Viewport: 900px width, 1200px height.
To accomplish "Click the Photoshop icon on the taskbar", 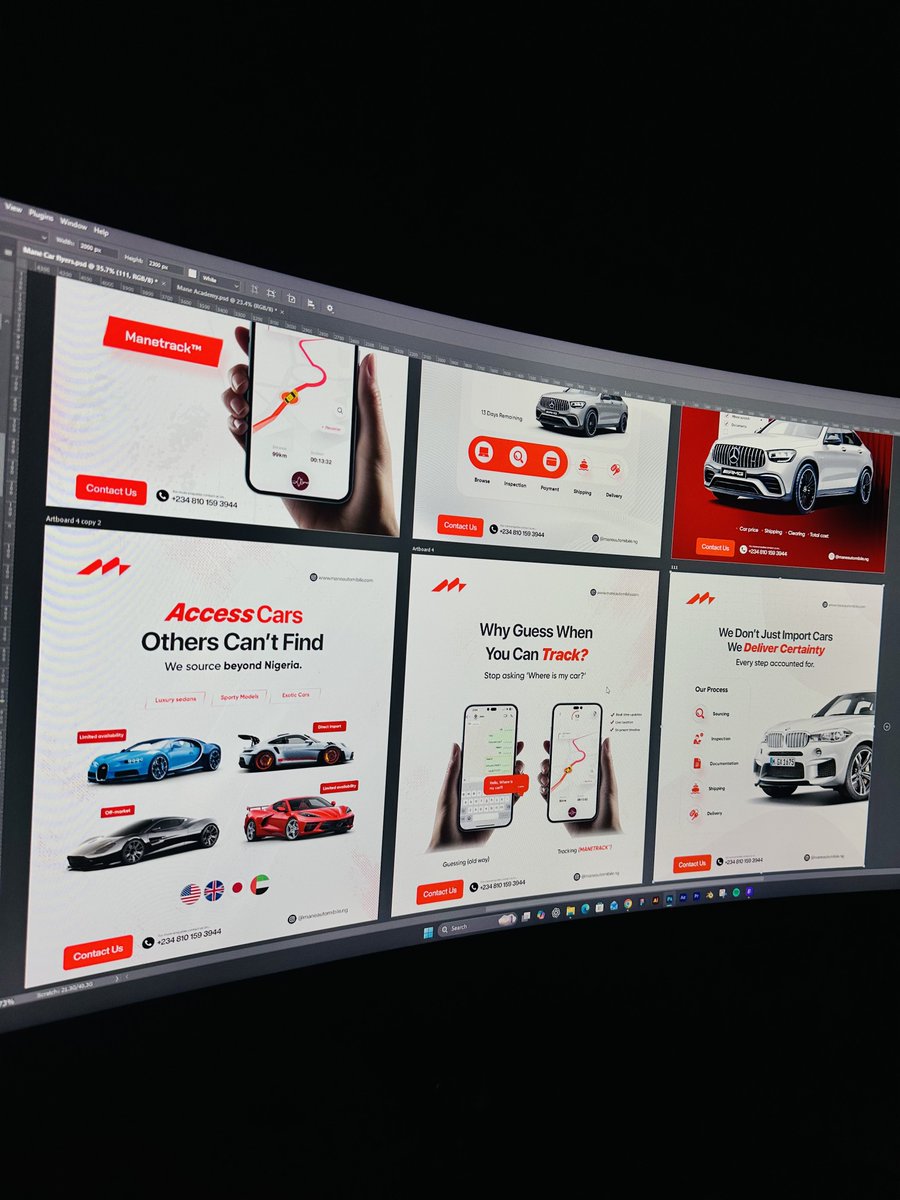I will click(x=669, y=899).
